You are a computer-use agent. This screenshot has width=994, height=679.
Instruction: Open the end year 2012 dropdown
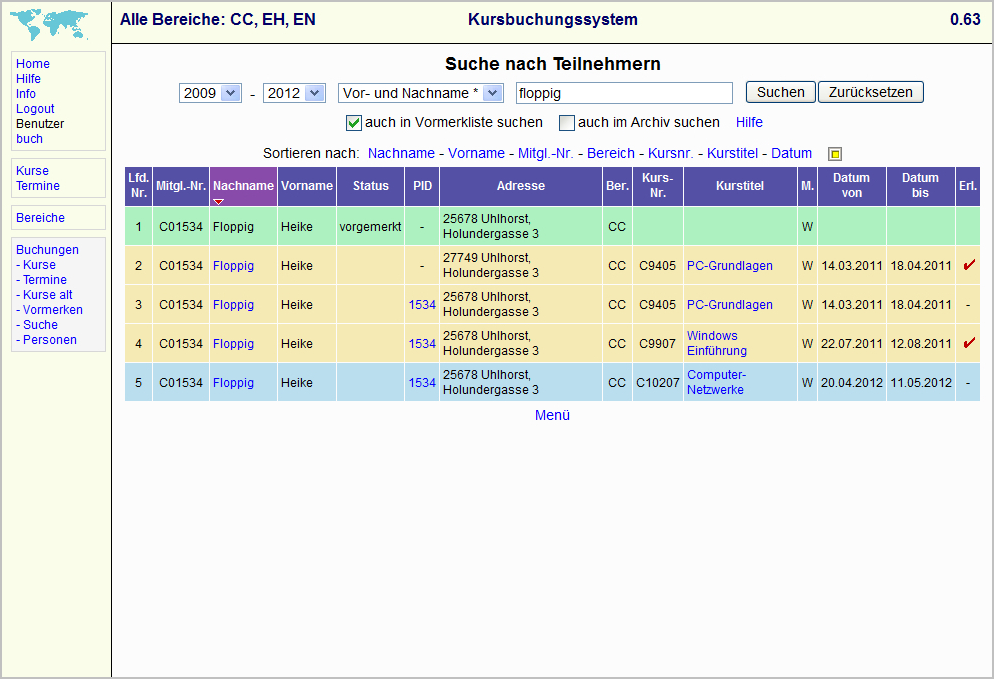tap(294, 93)
